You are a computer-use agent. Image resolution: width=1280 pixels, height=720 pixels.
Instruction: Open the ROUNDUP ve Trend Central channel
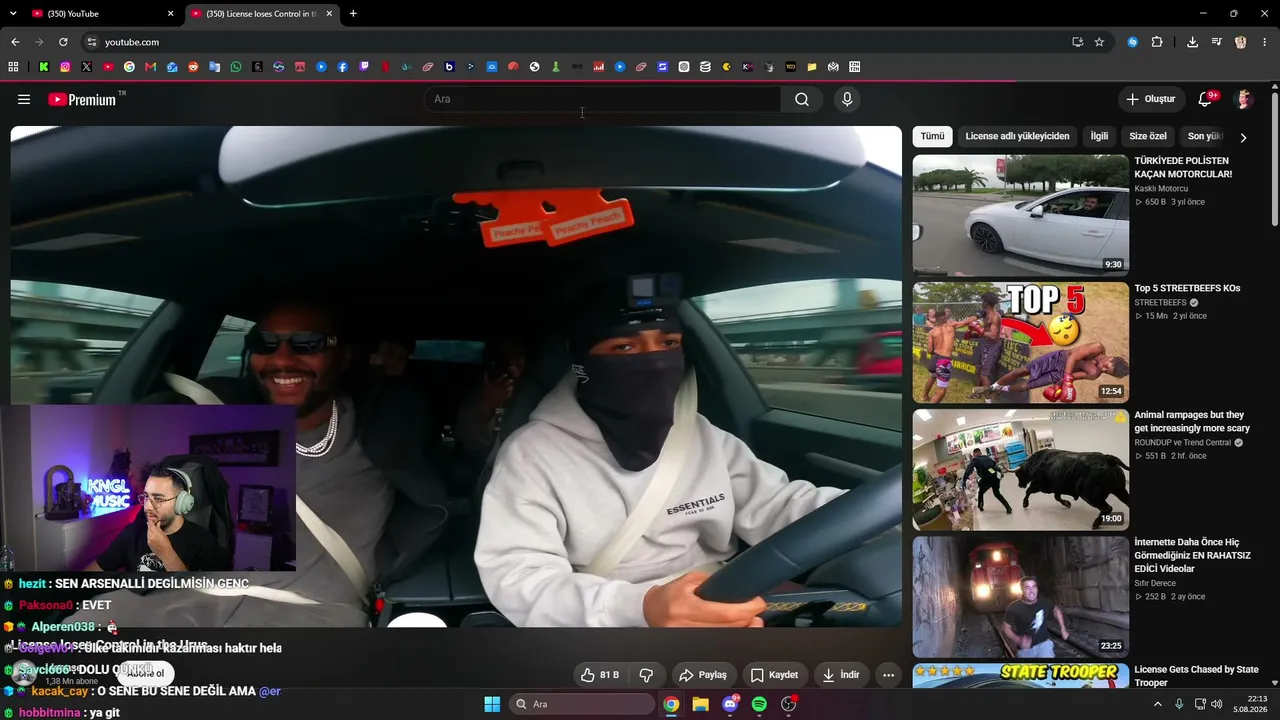point(1183,442)
